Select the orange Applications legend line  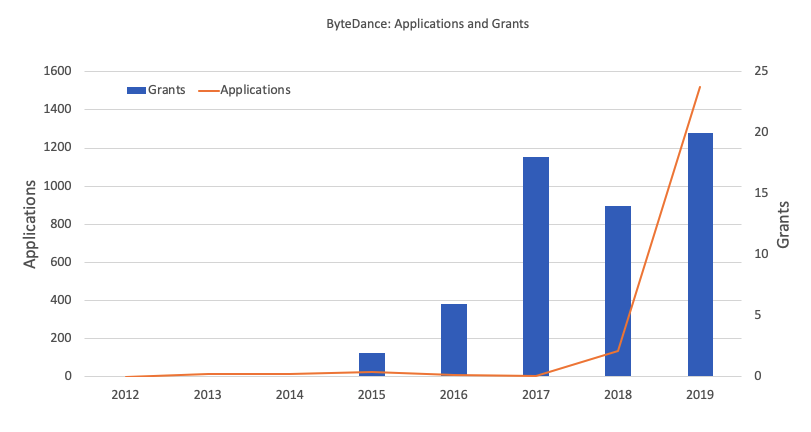coord(208,91)
